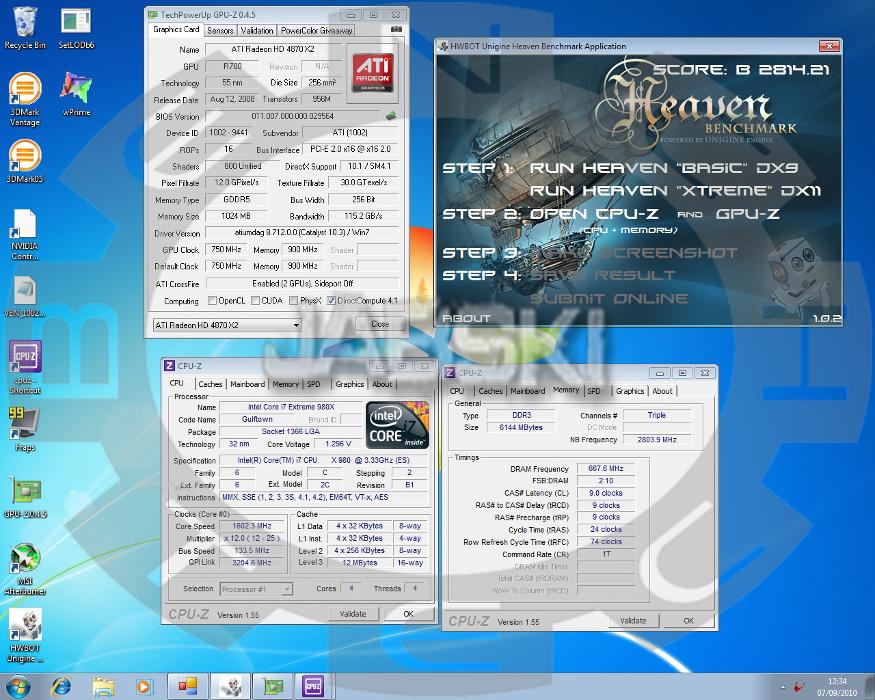Click the NB Frequency value 2803.9 MHz
Viewport: 875px width, 700px height.
[x=657, y=439]
